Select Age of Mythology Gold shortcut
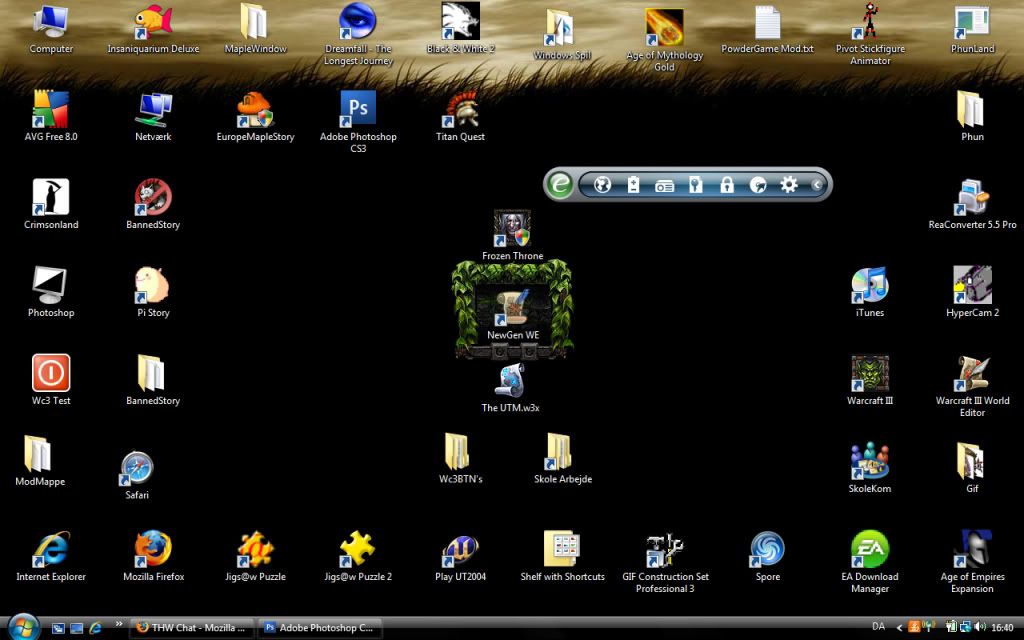 pos(664,39)
